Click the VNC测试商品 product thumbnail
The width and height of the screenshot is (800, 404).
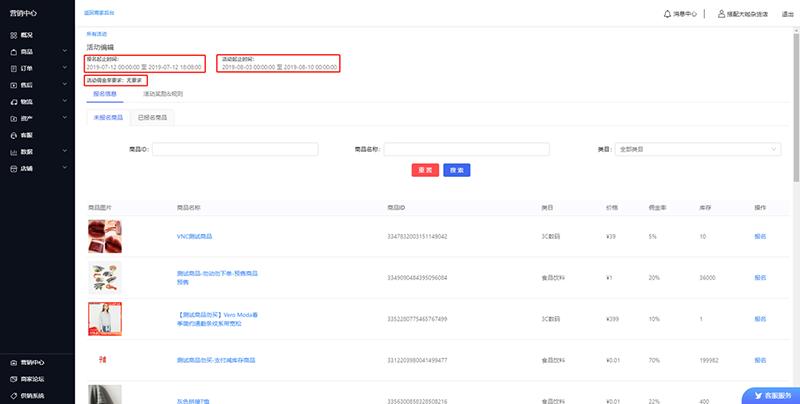pos(104,236)
